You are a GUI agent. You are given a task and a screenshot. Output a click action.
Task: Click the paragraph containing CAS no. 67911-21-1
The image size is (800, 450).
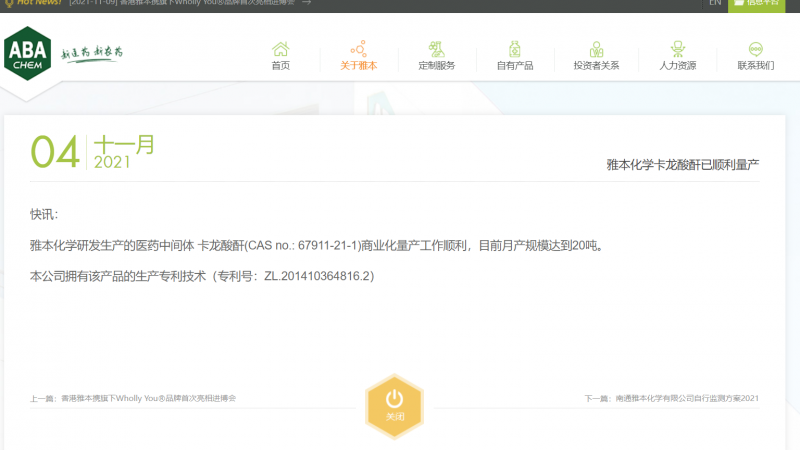pyautogui.click(x=317, y=245)
